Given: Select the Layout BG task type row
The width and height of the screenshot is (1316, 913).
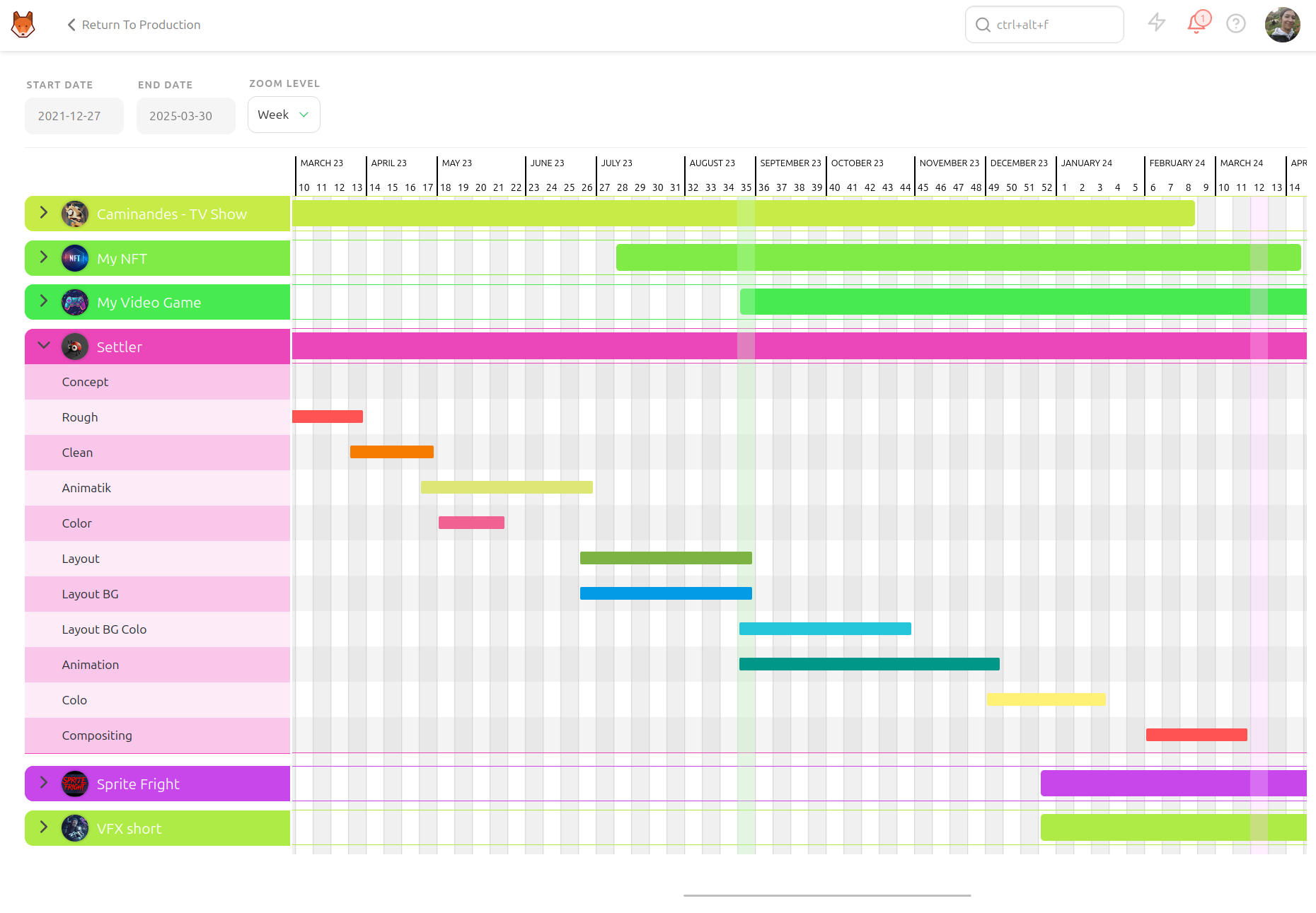Looking at the screenshot, I should (x=157, y=594).
